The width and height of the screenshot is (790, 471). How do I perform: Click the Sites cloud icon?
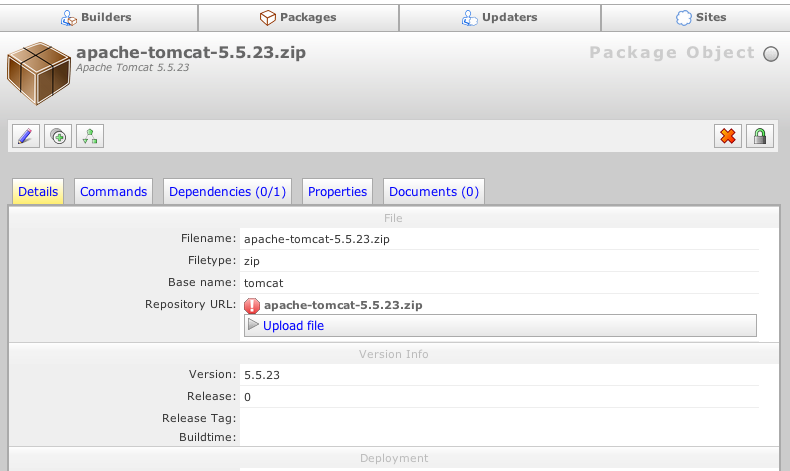(684, 18)
